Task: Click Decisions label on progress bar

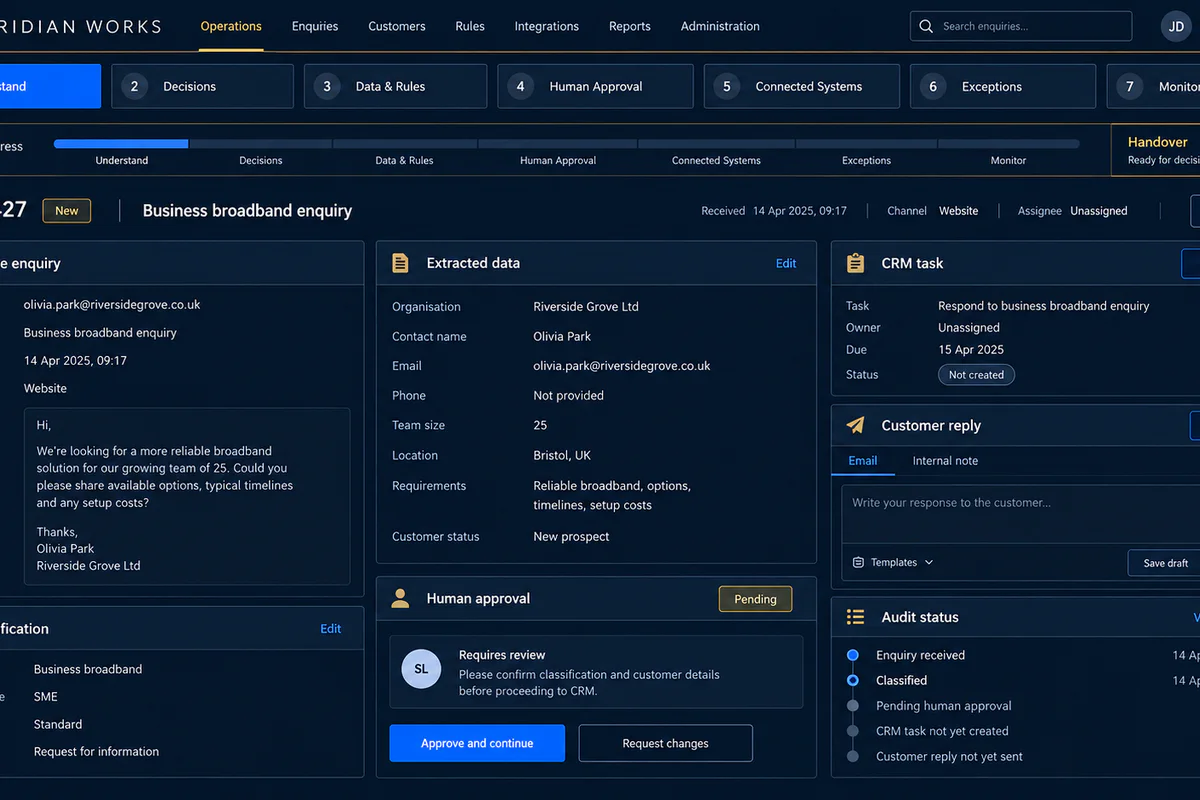Action: [261, 160]
